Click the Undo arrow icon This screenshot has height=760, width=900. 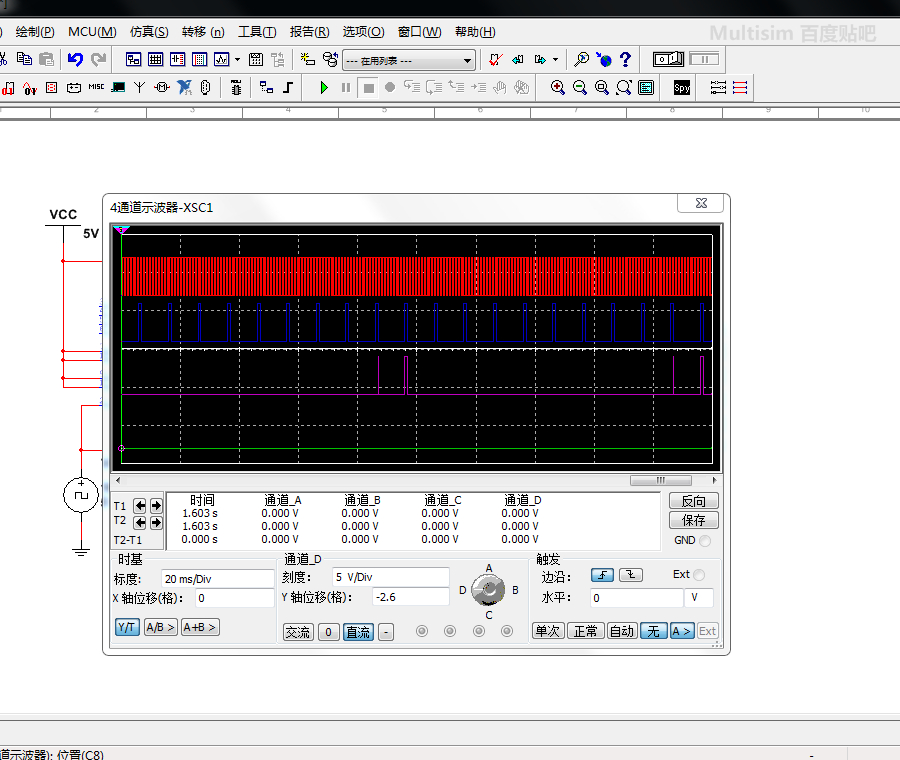75,60
